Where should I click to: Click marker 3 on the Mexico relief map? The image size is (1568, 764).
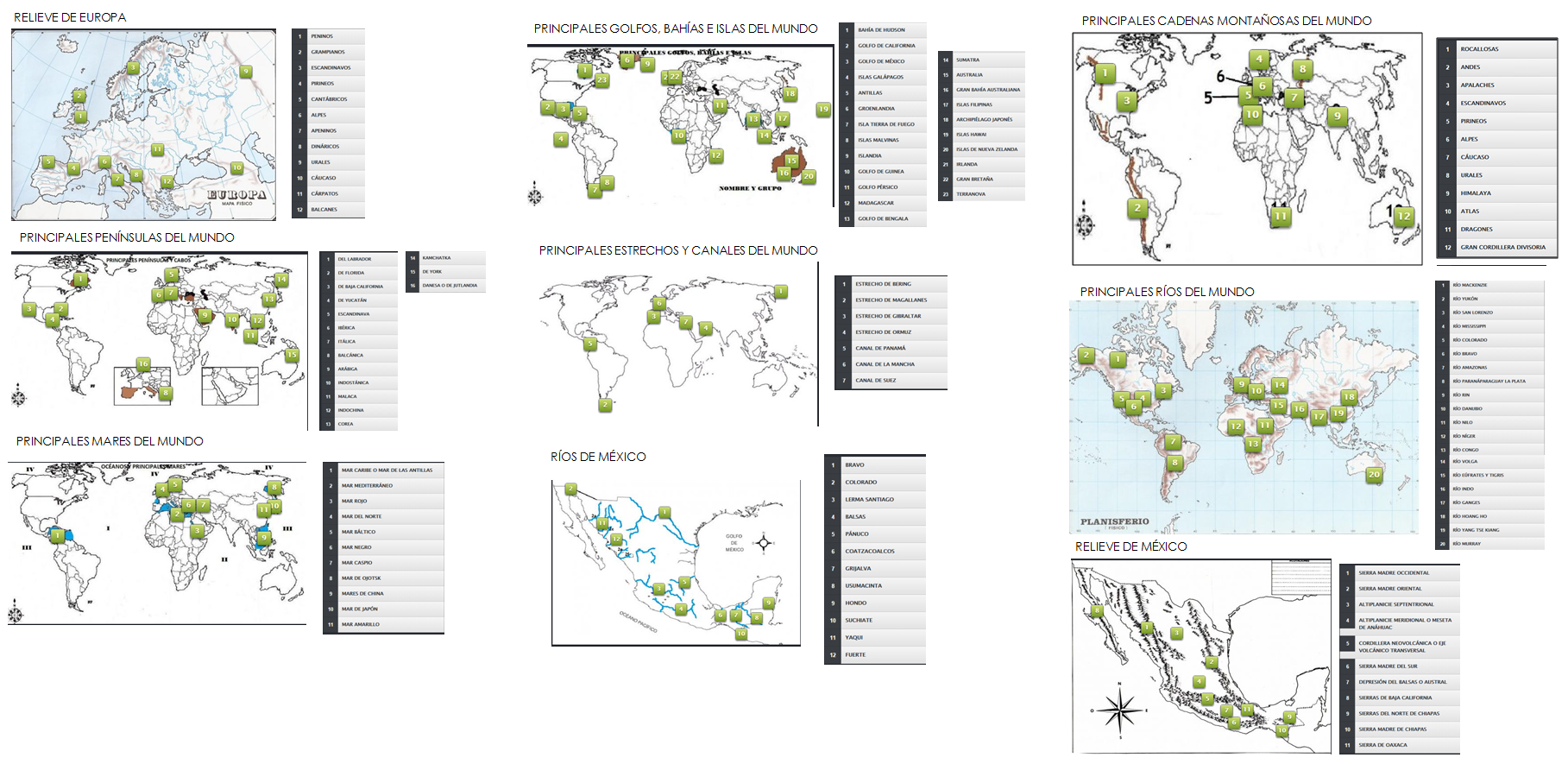pyautogui.click(x=1176, y=633)
